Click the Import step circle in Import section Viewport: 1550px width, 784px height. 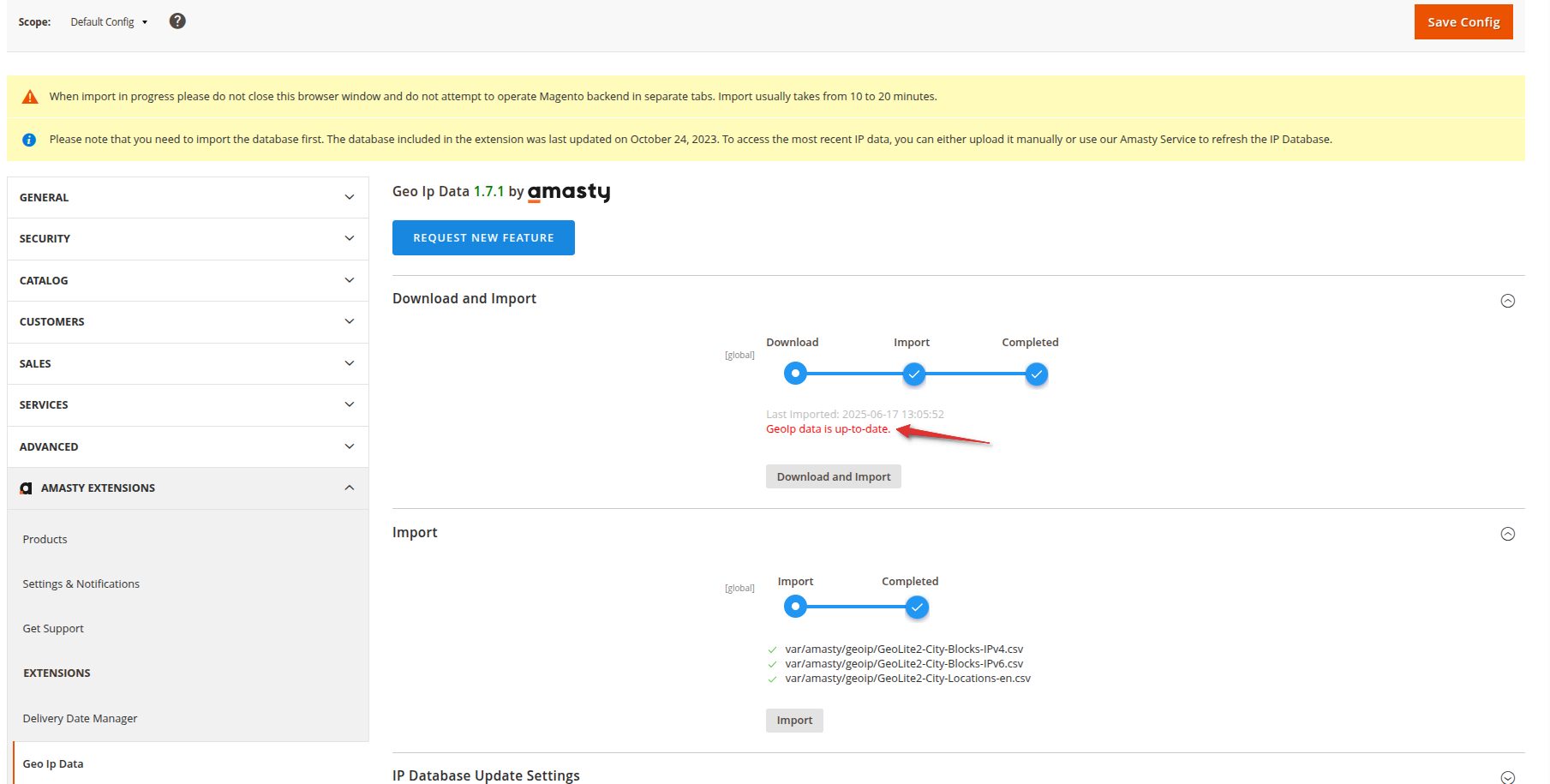pos(795,607)
